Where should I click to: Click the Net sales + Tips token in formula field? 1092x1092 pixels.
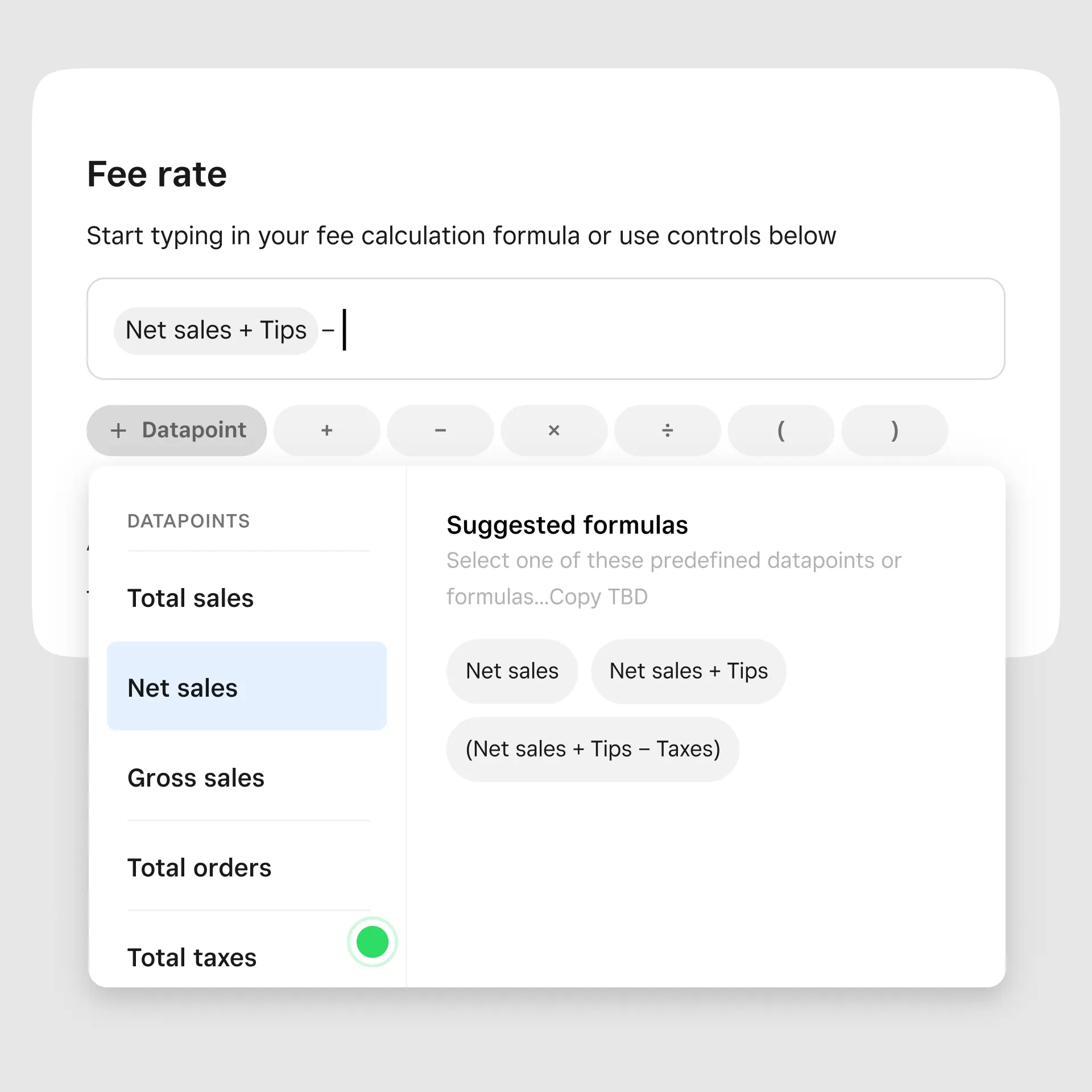coord(216,330)
